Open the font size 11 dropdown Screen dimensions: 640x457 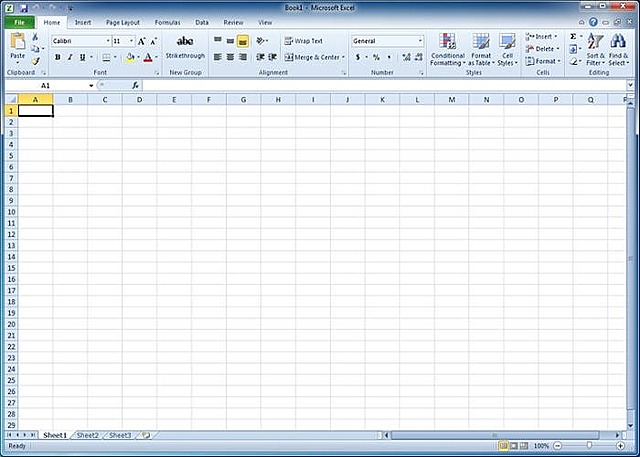pyautogui.click(x=131, y=41)
